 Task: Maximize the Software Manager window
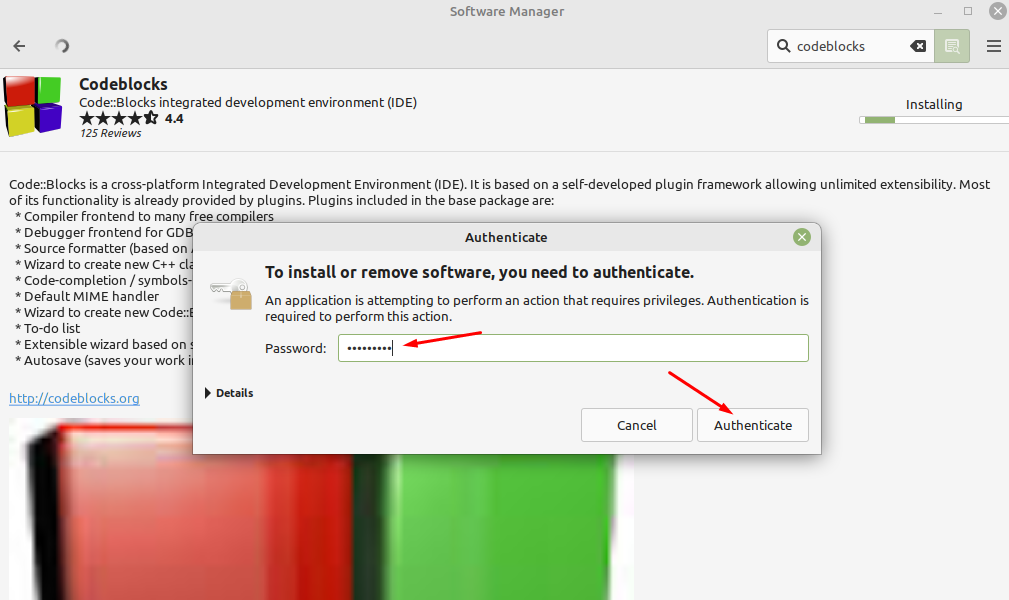[x=968, y=11]
